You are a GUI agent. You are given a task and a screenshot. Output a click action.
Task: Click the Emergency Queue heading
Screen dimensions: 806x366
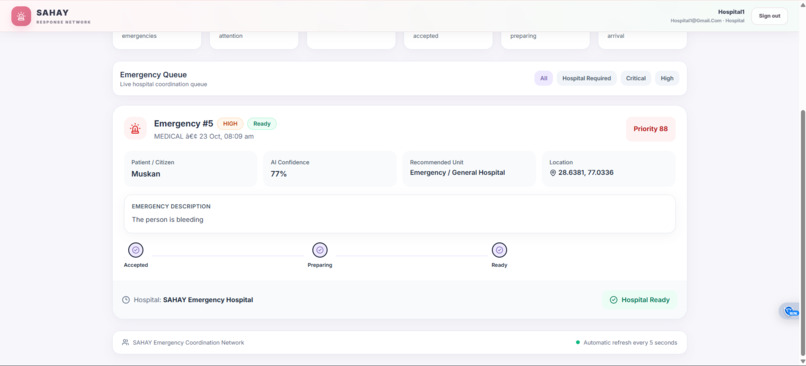(153, 75)
